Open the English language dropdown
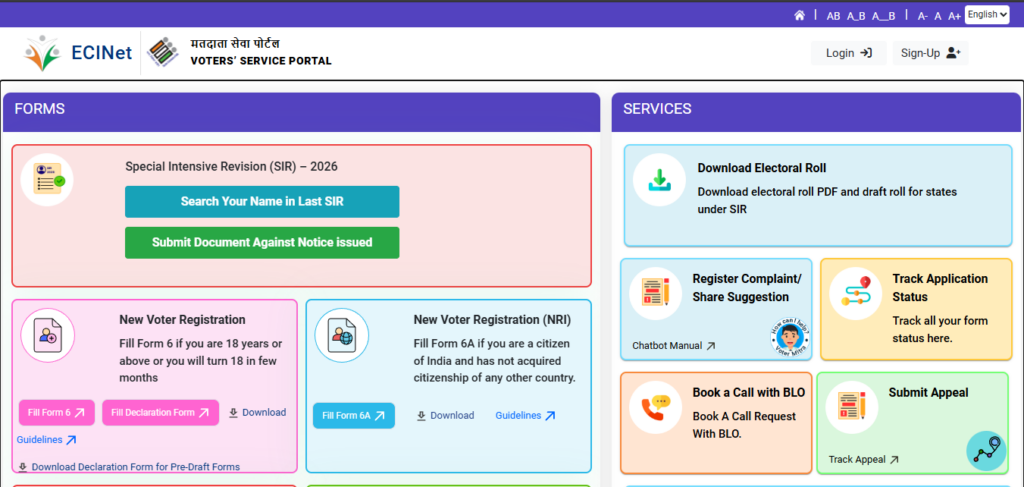 click(x=987, y=14)
